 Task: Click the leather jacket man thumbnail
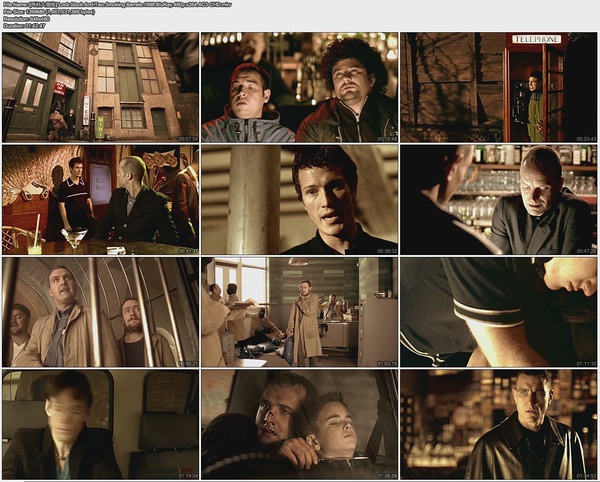pos(499,424)
